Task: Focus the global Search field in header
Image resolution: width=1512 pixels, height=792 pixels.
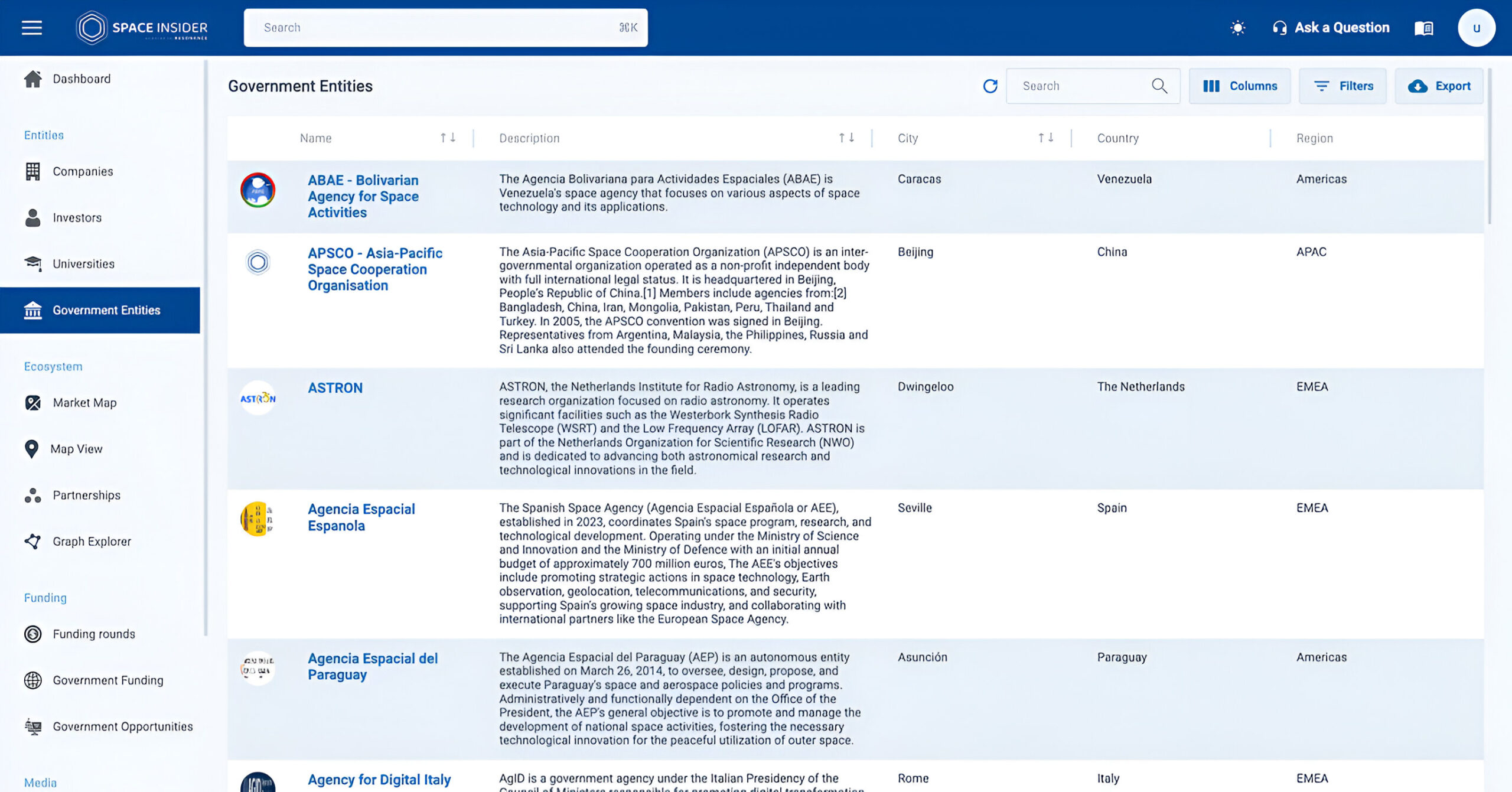Action: (x=446, y=28)
